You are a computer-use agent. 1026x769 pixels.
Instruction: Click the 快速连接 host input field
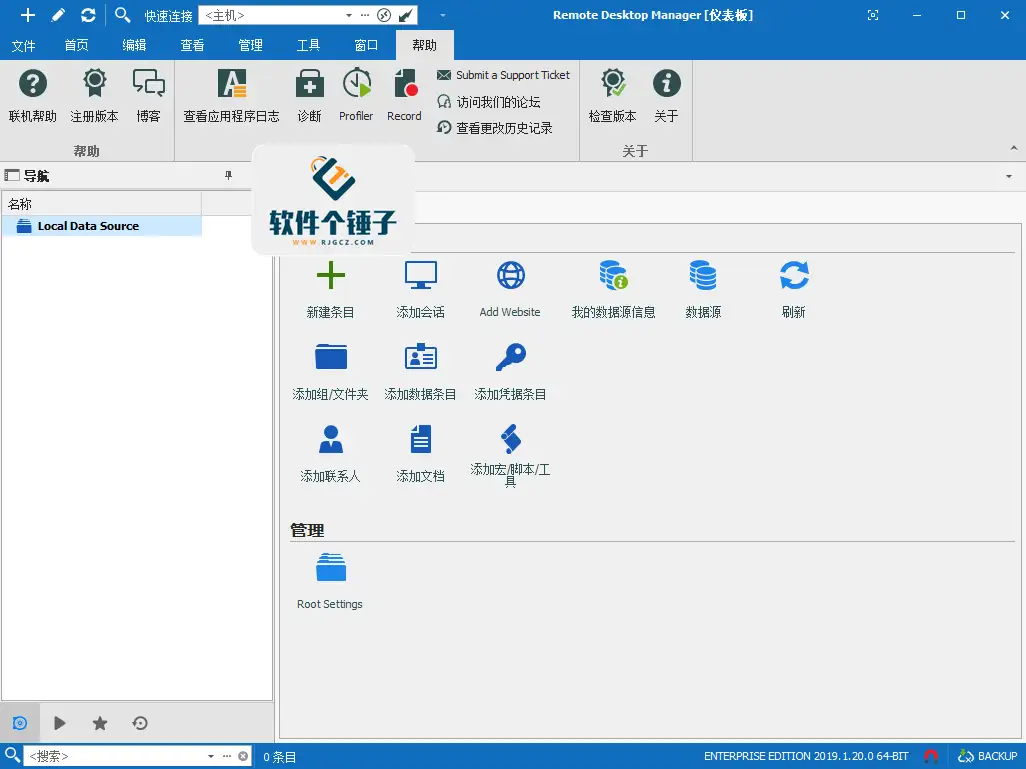(x=272, y=15)
